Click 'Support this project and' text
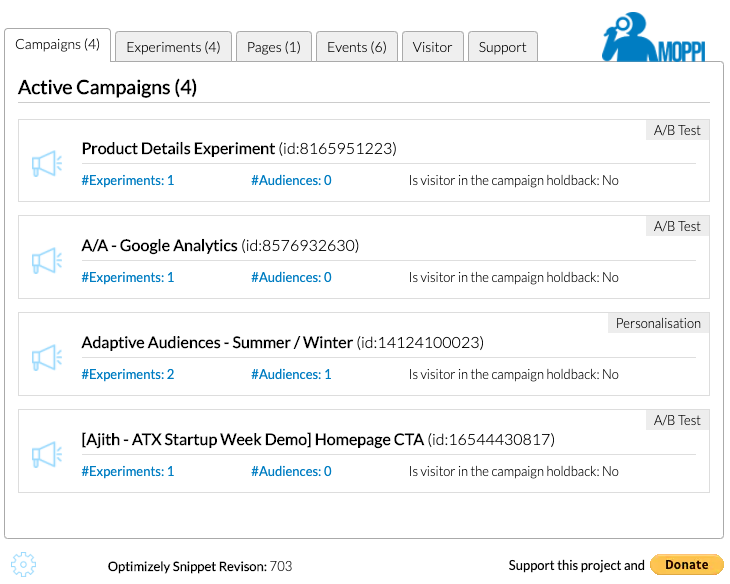The image size is (730, 584). 576,565
